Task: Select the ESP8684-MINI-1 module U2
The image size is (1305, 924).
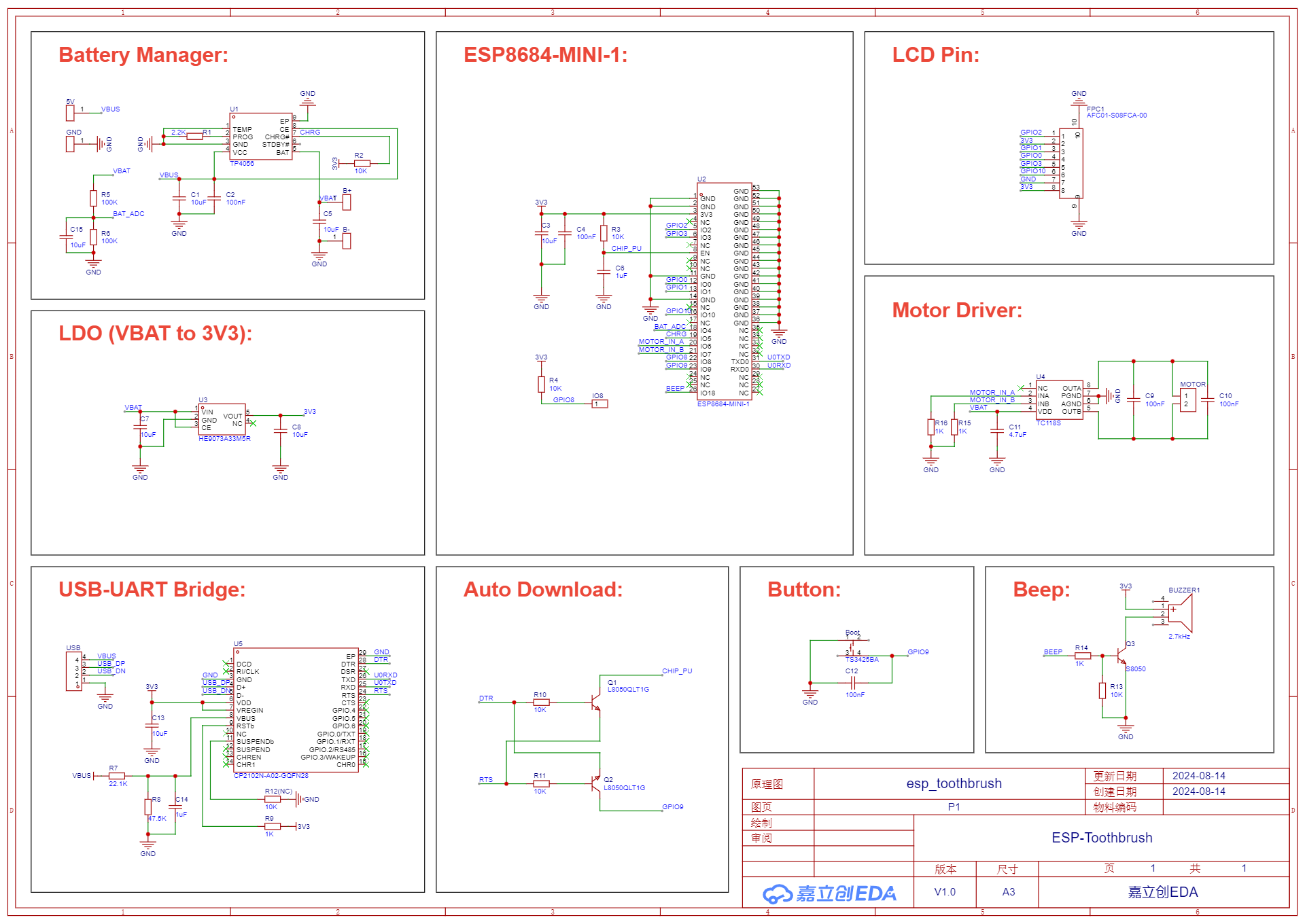Action: pos(724,292)
